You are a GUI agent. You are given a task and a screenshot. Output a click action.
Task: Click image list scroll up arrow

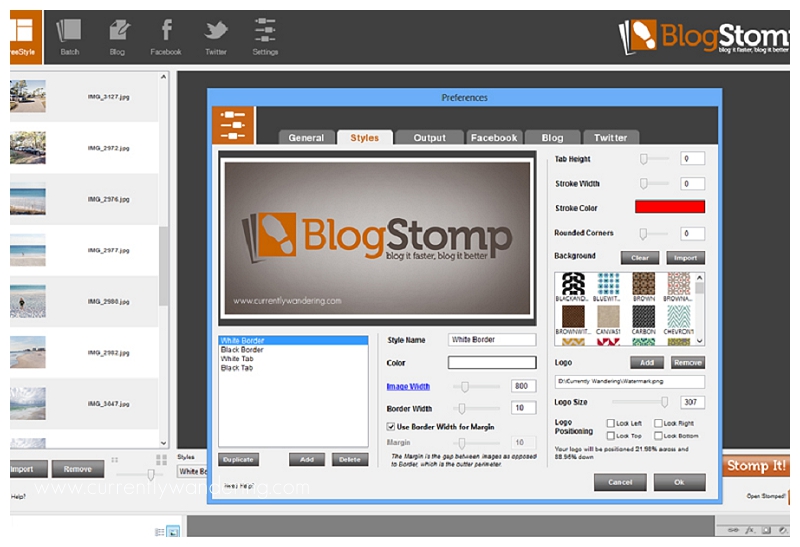coord(163,77)
